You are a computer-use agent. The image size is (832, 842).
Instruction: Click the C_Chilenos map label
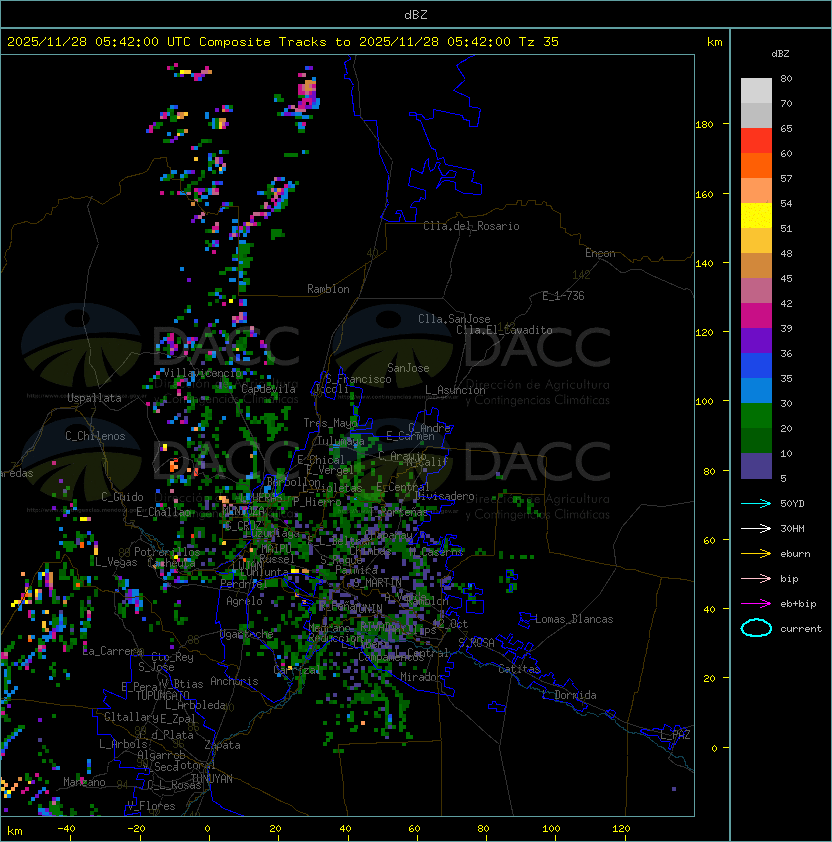coord(95,436)
